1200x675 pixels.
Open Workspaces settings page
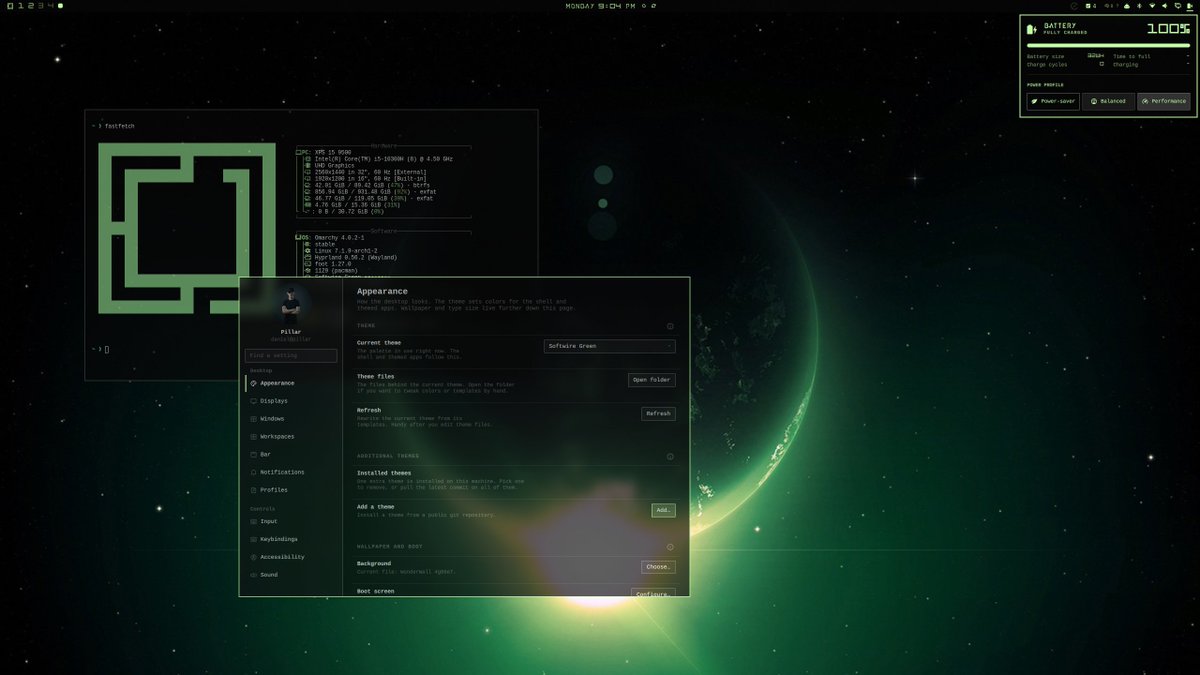click(x=291, y=437)
